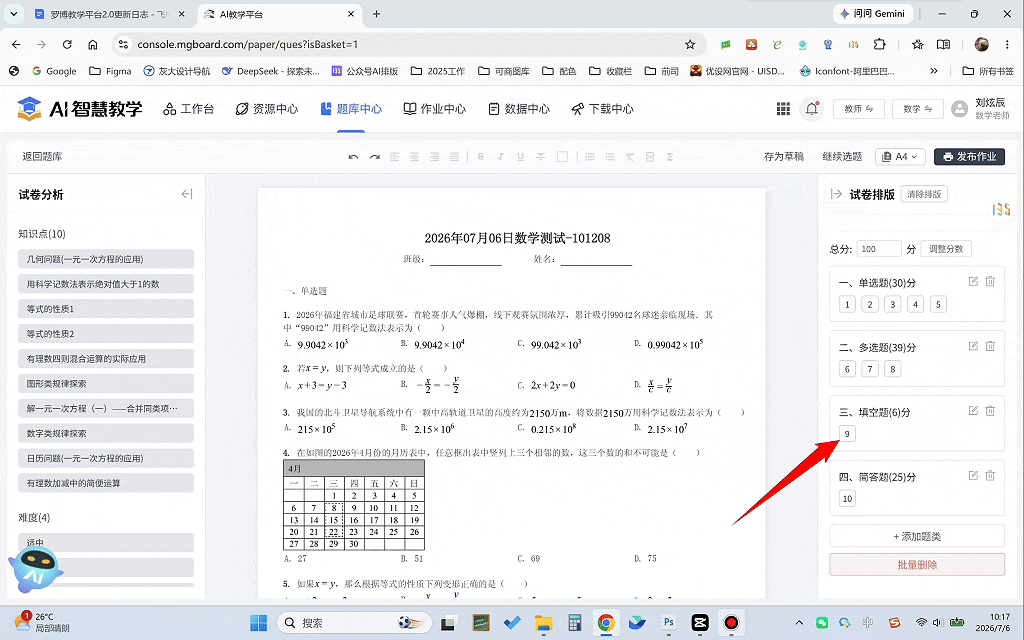Click the border box icon in the toolbar
This screenshot has width=1024, height=640.
[562, 157]
